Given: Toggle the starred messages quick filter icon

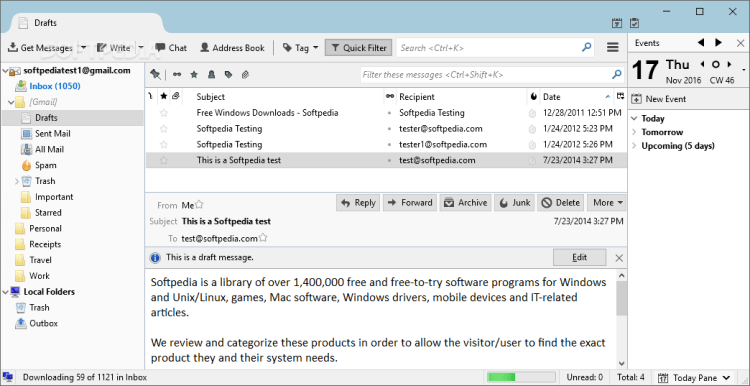Looking at the screenshot, I should 194,75.
